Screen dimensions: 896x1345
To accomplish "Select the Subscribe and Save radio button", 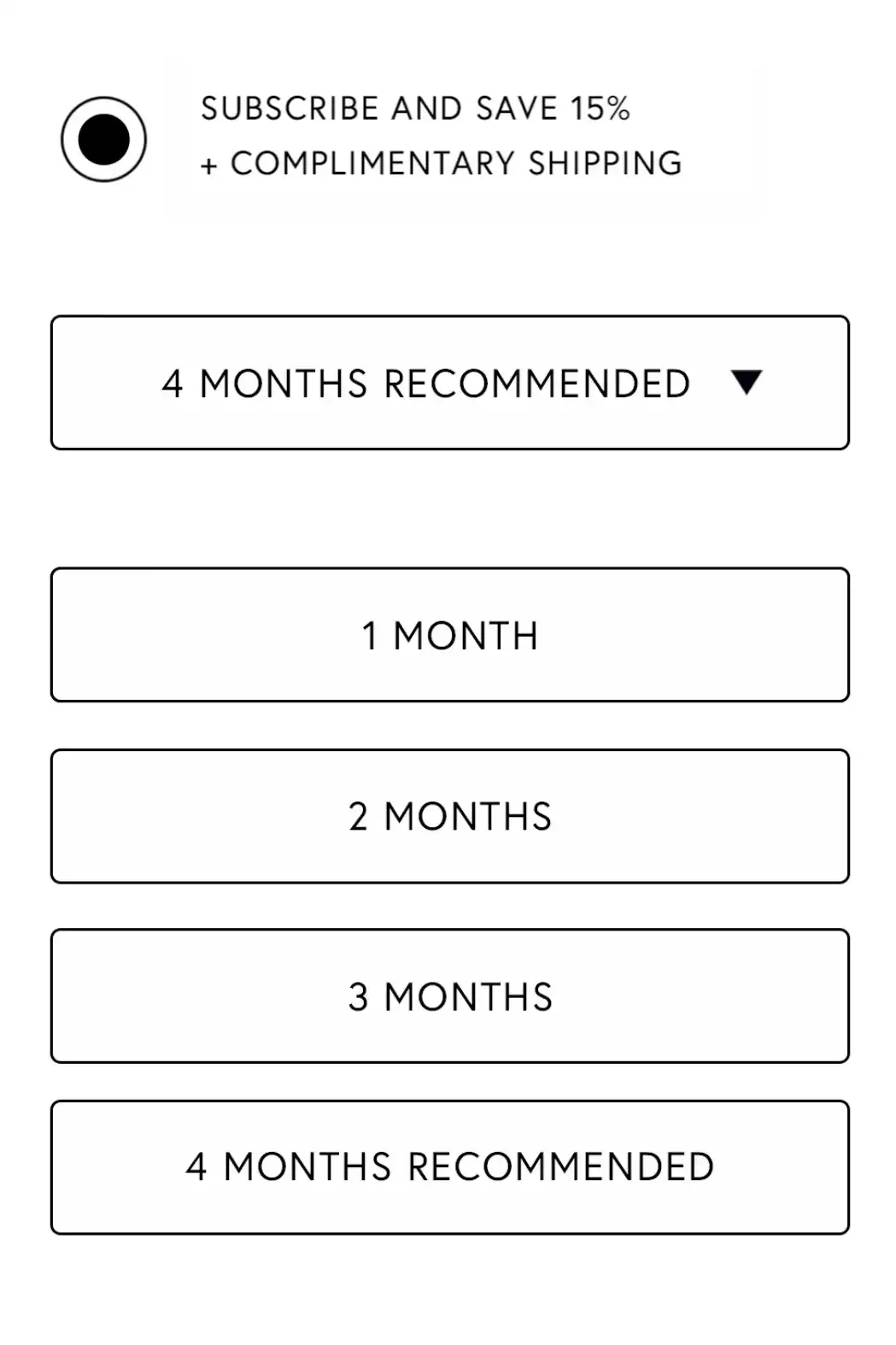I will coord(103,139).
